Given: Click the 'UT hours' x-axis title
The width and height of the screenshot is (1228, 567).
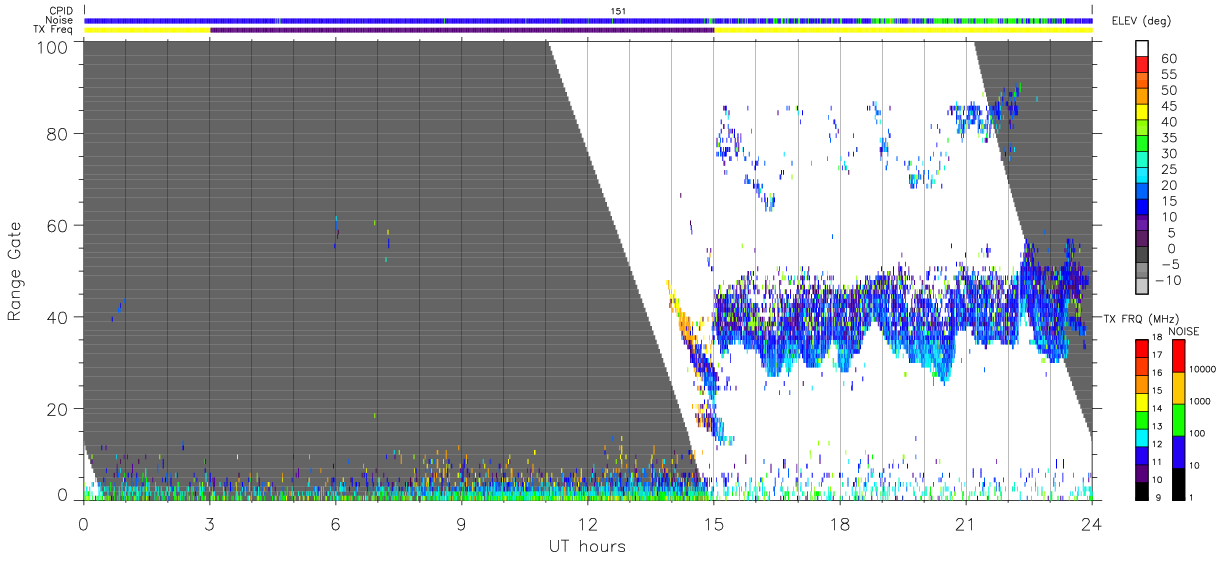Looking at the screenshot, I should 587,546.
